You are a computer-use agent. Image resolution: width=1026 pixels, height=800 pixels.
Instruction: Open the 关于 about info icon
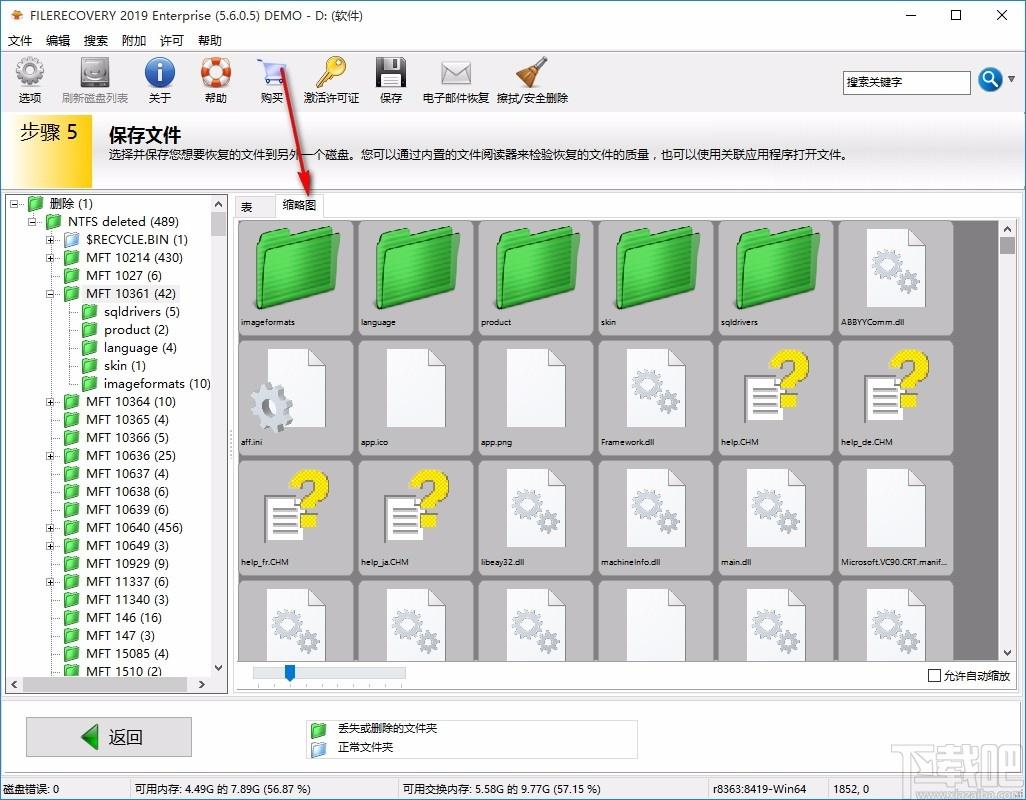pyautogui.click(x=160, y=72)
